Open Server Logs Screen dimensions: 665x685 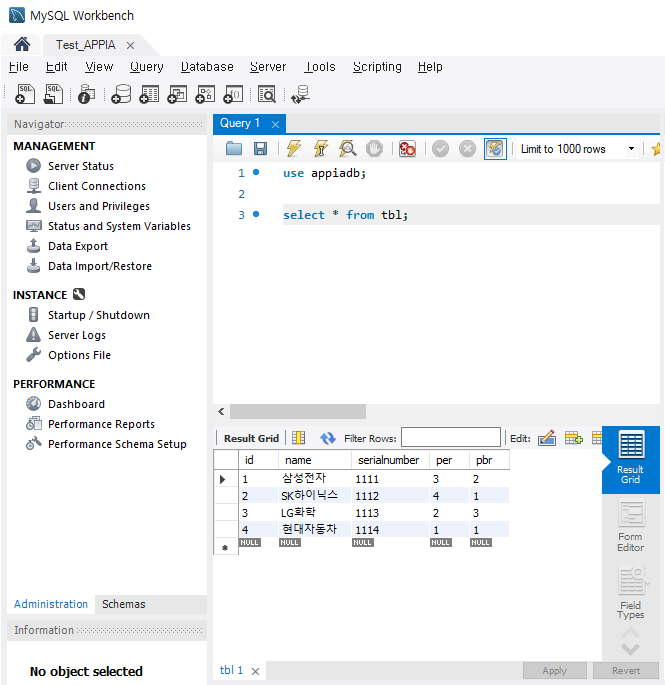[x=76, y=335]
